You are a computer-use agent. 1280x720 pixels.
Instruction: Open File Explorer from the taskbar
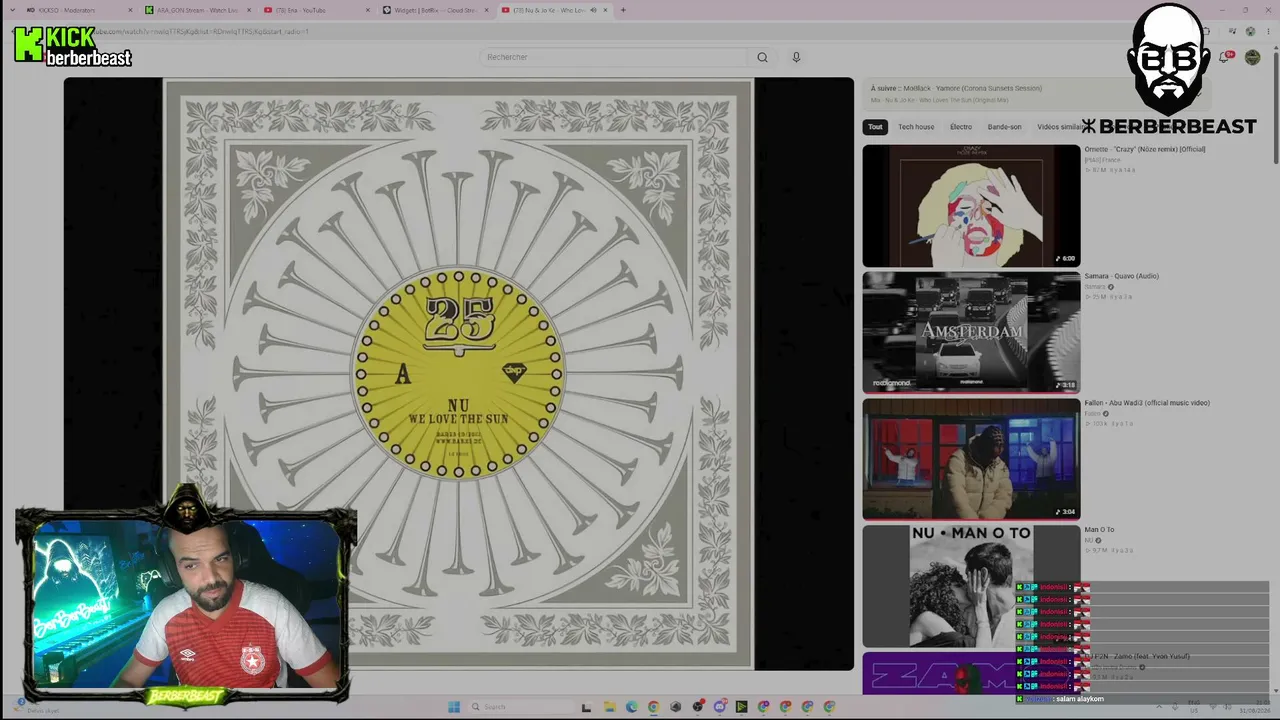609,707
